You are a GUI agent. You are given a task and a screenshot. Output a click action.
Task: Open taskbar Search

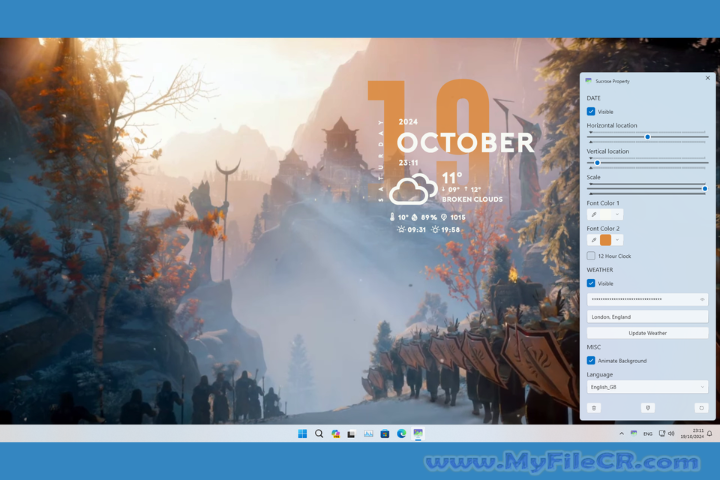coord(319,434)
